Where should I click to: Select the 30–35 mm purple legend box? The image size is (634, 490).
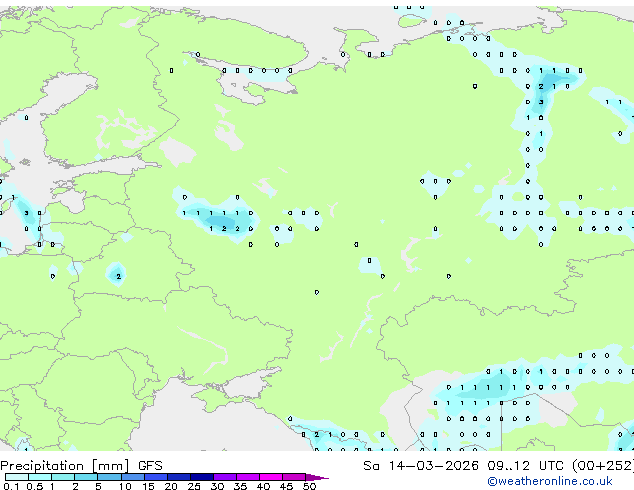225,477
